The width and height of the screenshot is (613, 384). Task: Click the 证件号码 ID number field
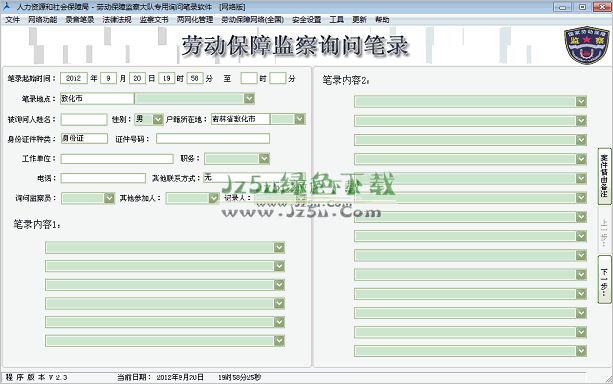213,138
